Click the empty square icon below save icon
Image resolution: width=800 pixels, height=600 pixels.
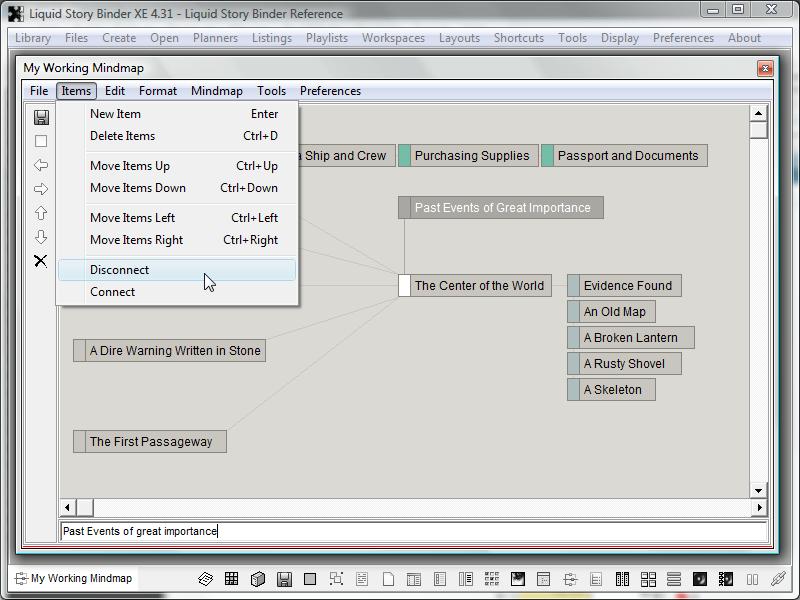click(x=41, y=141)
